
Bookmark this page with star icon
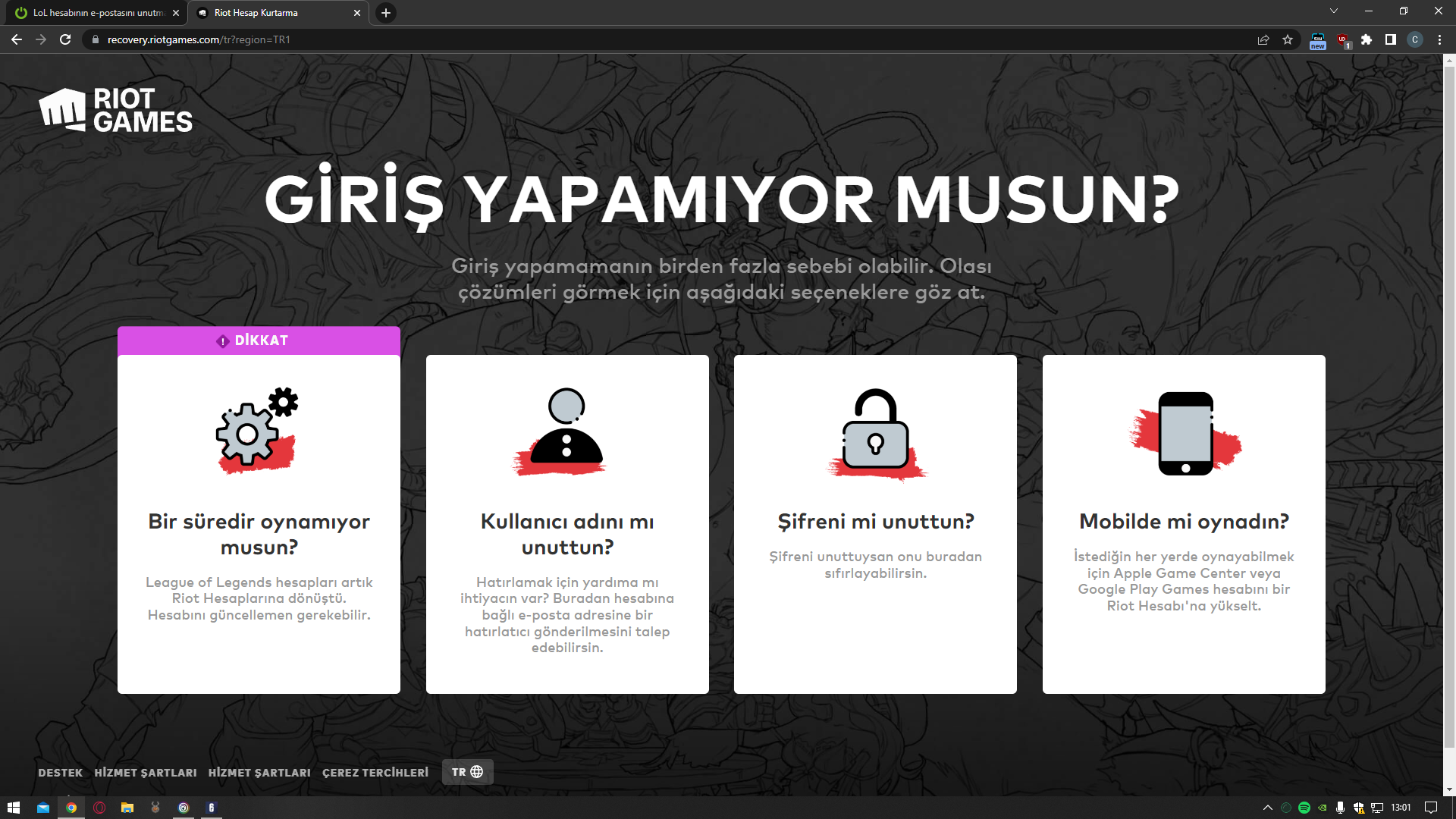[1288, 39]
